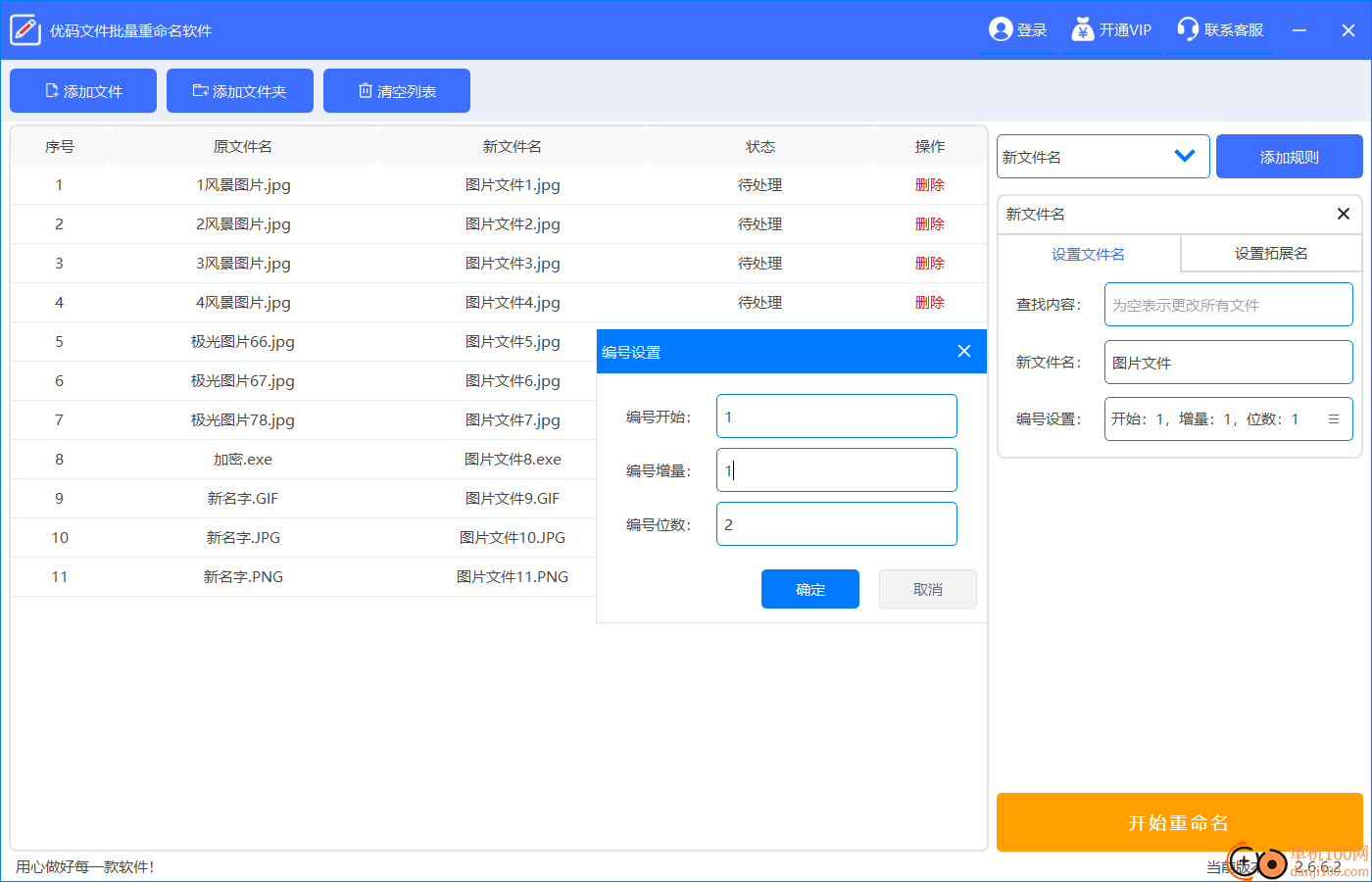Contact support via 联系客服 headset icon
The width and height of the screenshot is (1372, 882).
[x=1188, y=29]
